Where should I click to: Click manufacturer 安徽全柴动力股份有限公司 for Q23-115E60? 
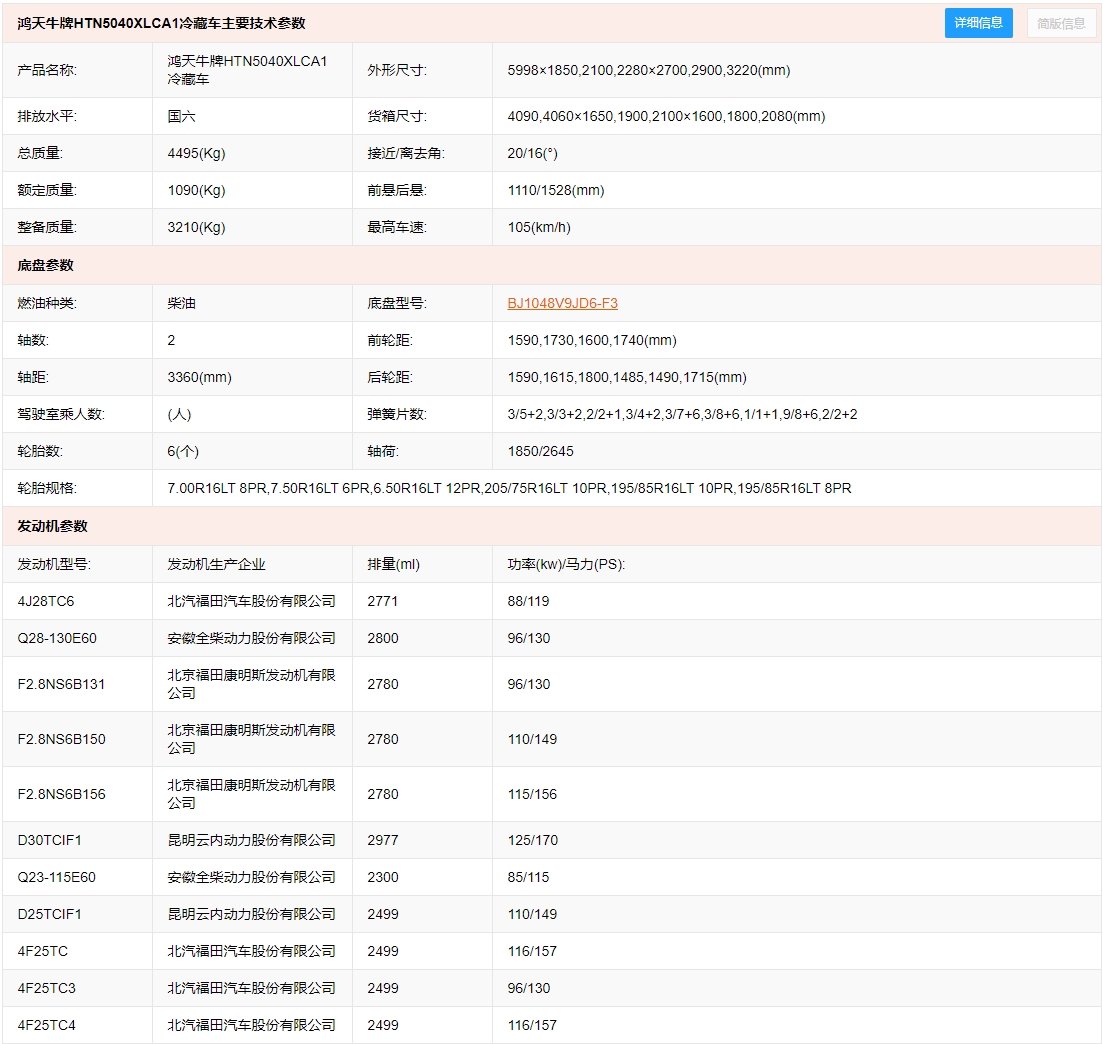251,877
